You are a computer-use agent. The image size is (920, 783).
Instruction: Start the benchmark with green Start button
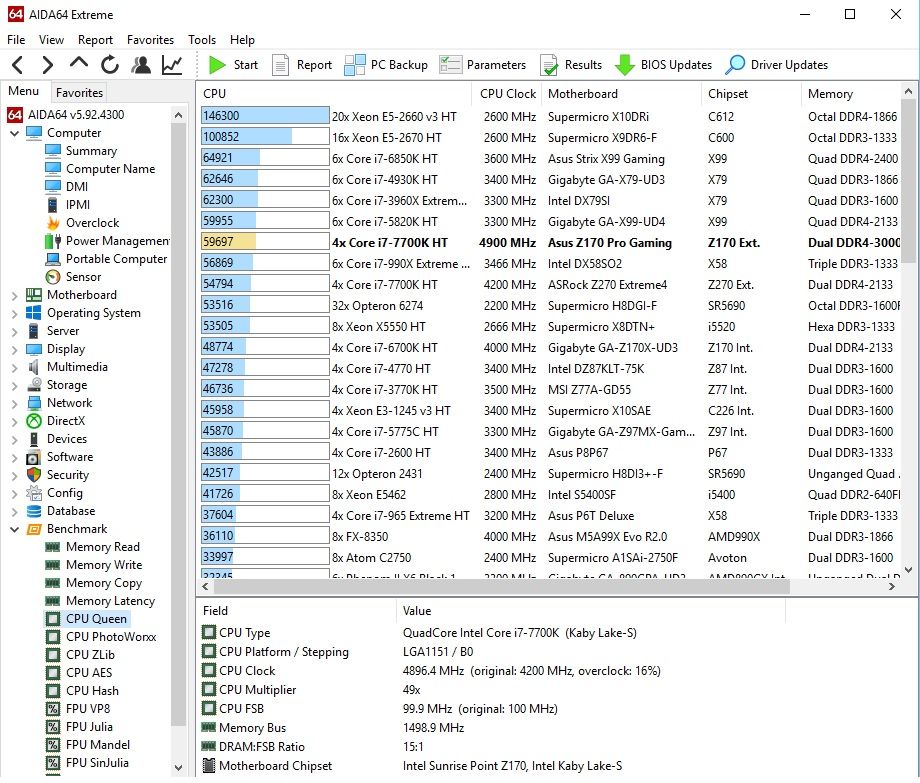tap(233, 65)
